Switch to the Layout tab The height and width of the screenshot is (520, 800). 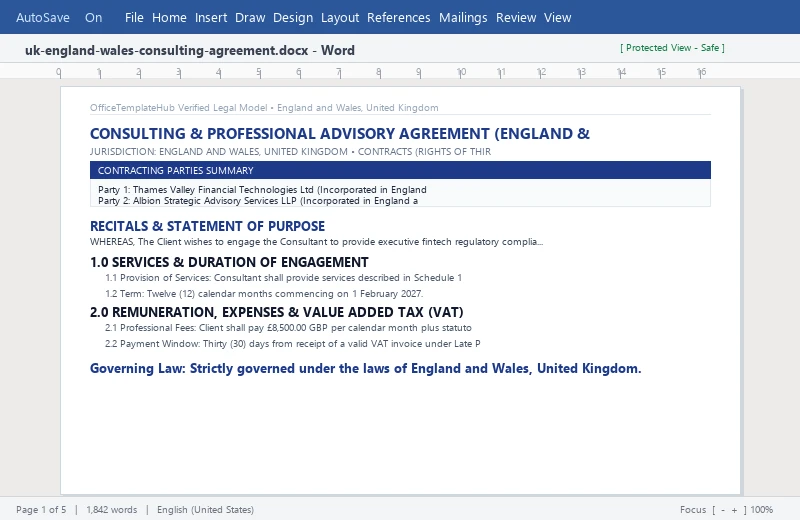pos(340,17)
